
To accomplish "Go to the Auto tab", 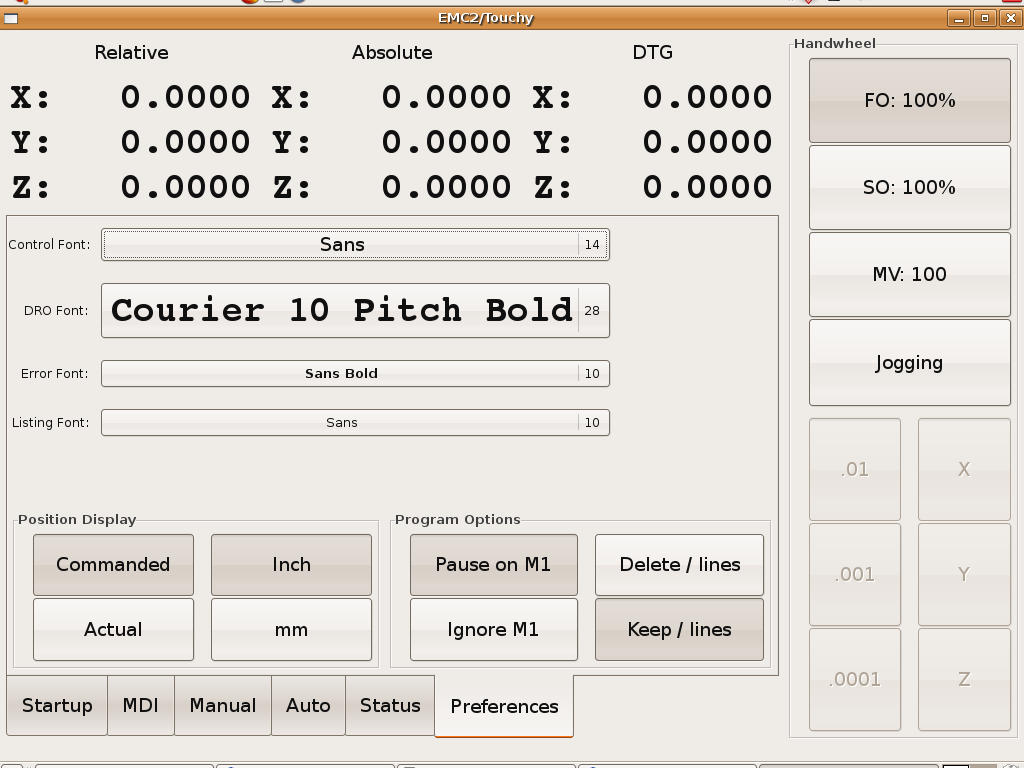I will click(308, 705).
